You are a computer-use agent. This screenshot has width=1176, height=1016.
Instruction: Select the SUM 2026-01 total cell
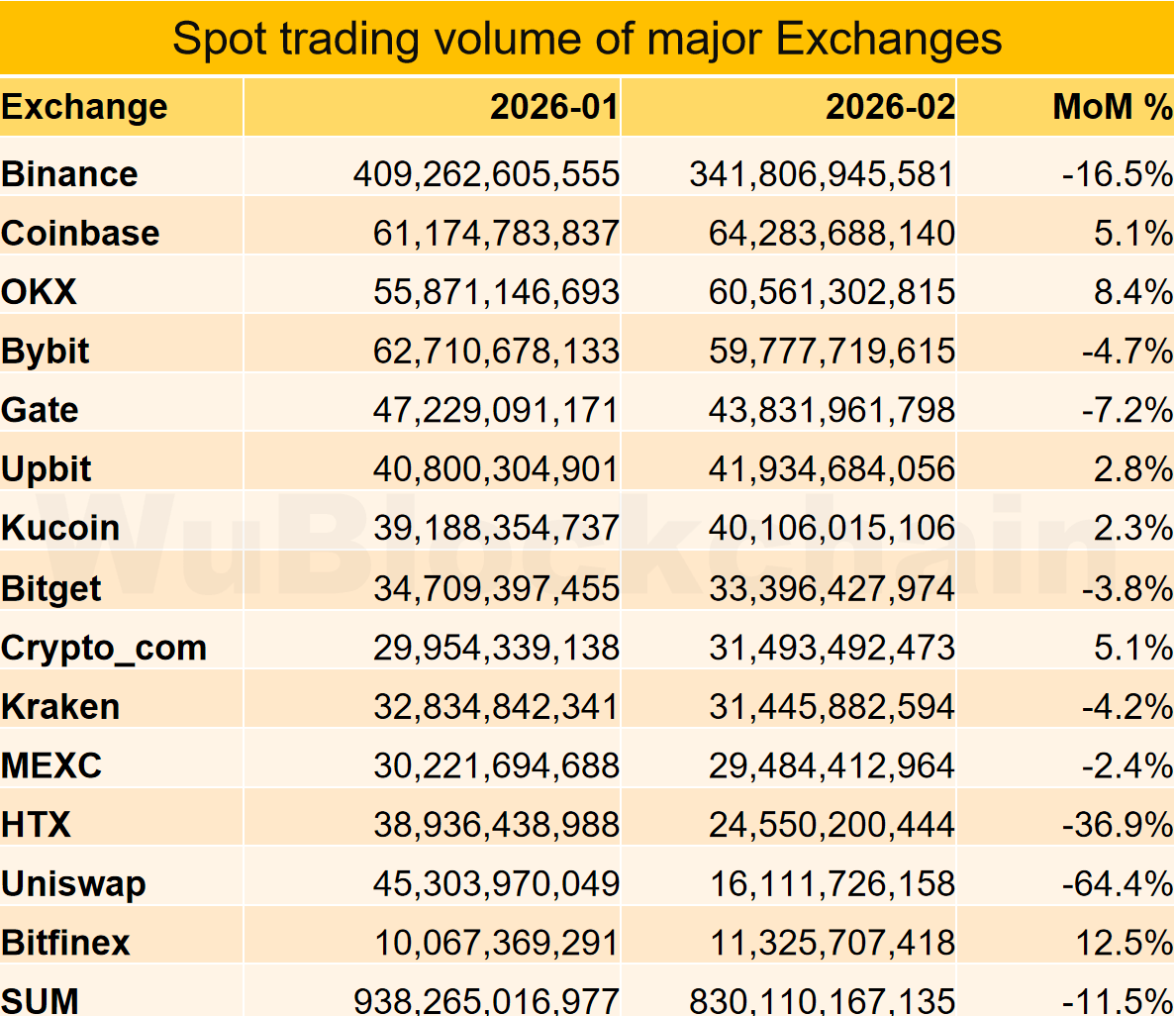click(486, 1001)
